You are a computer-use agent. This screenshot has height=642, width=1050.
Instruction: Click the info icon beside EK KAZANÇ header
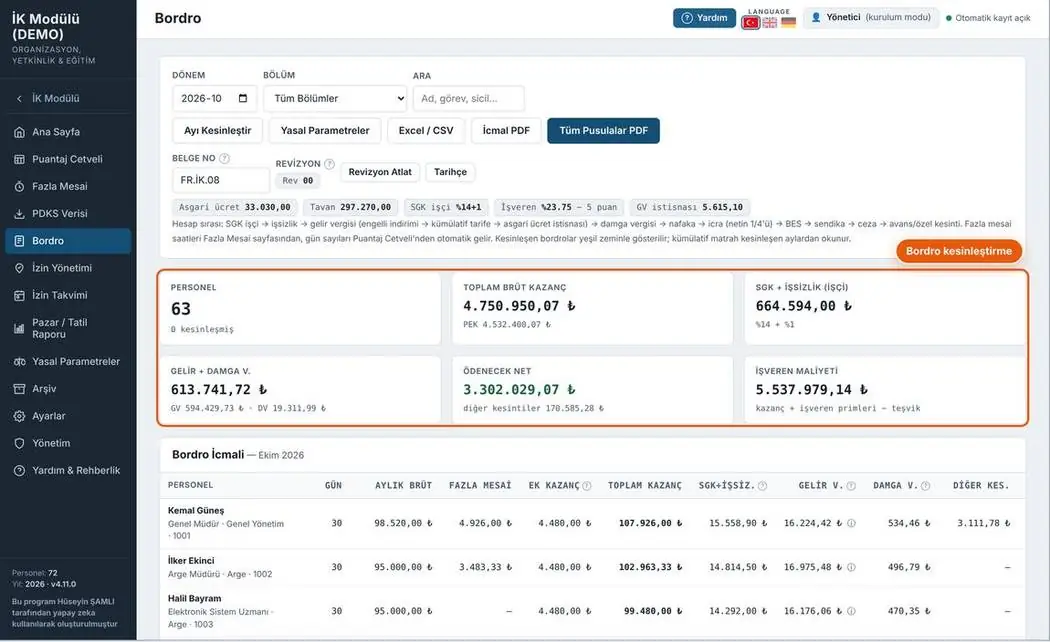[587, 486]
